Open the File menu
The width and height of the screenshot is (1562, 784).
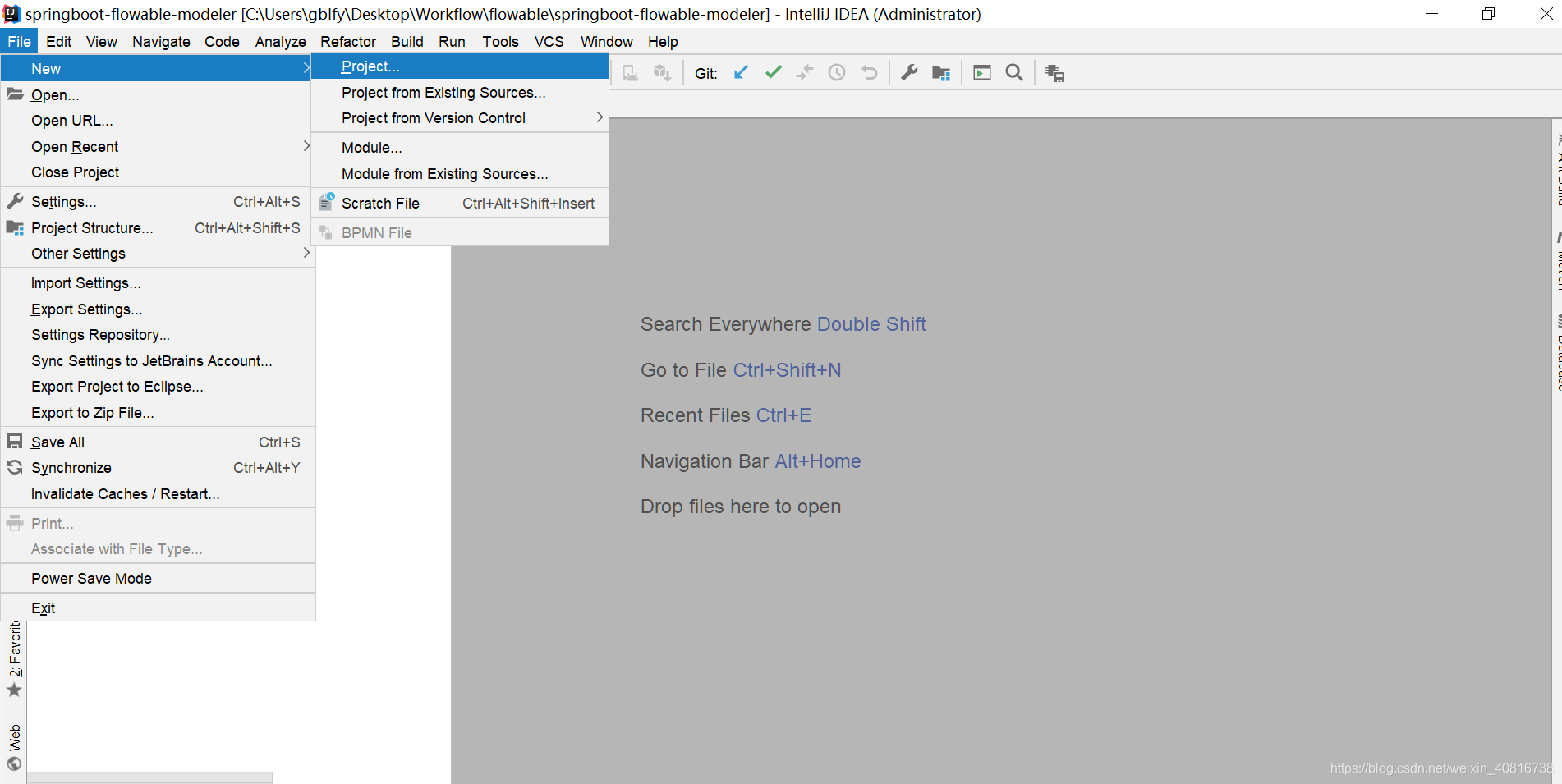tap(19, 42)
